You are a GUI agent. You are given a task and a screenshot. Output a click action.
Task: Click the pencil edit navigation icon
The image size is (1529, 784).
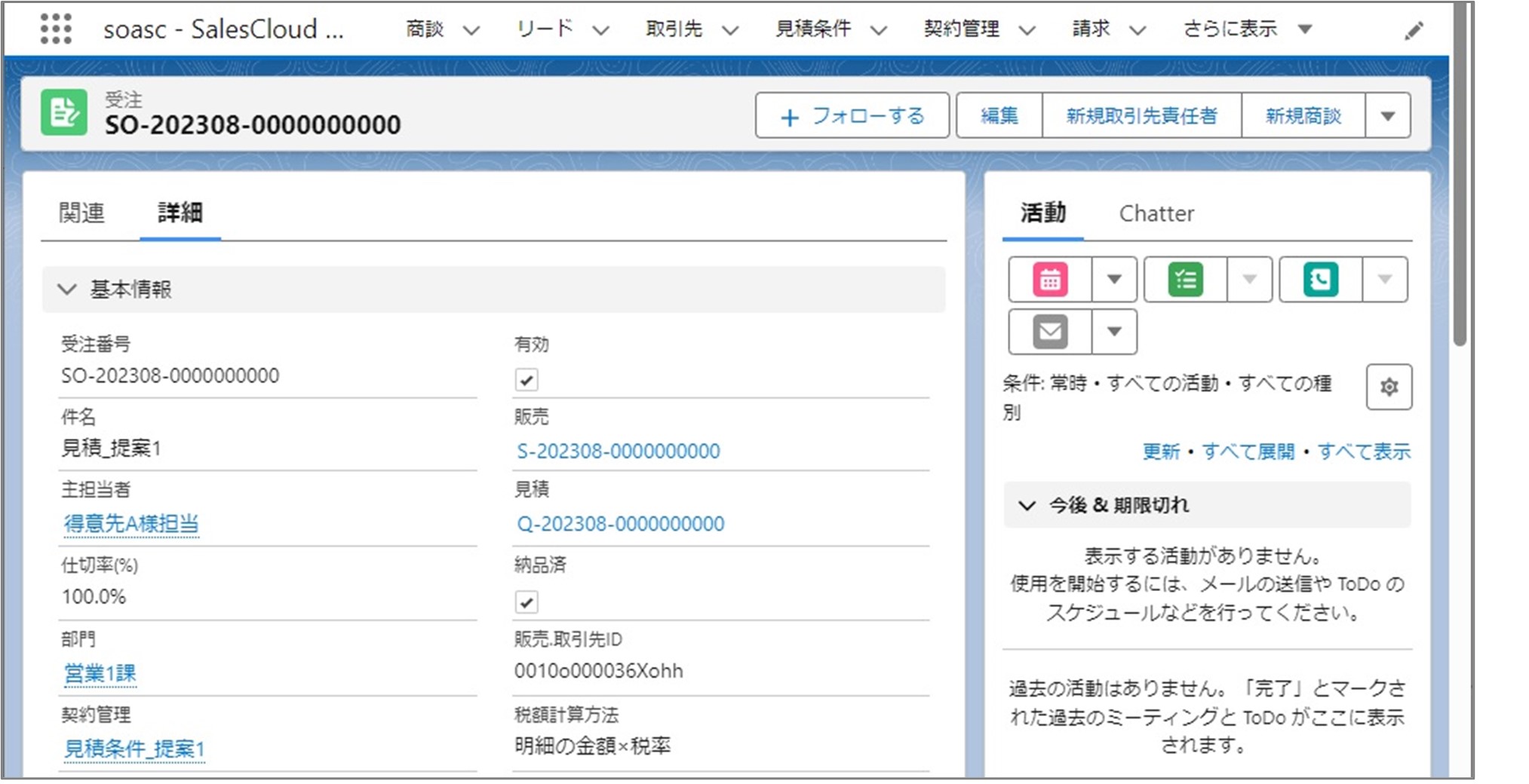click(x=1414, y=30)
